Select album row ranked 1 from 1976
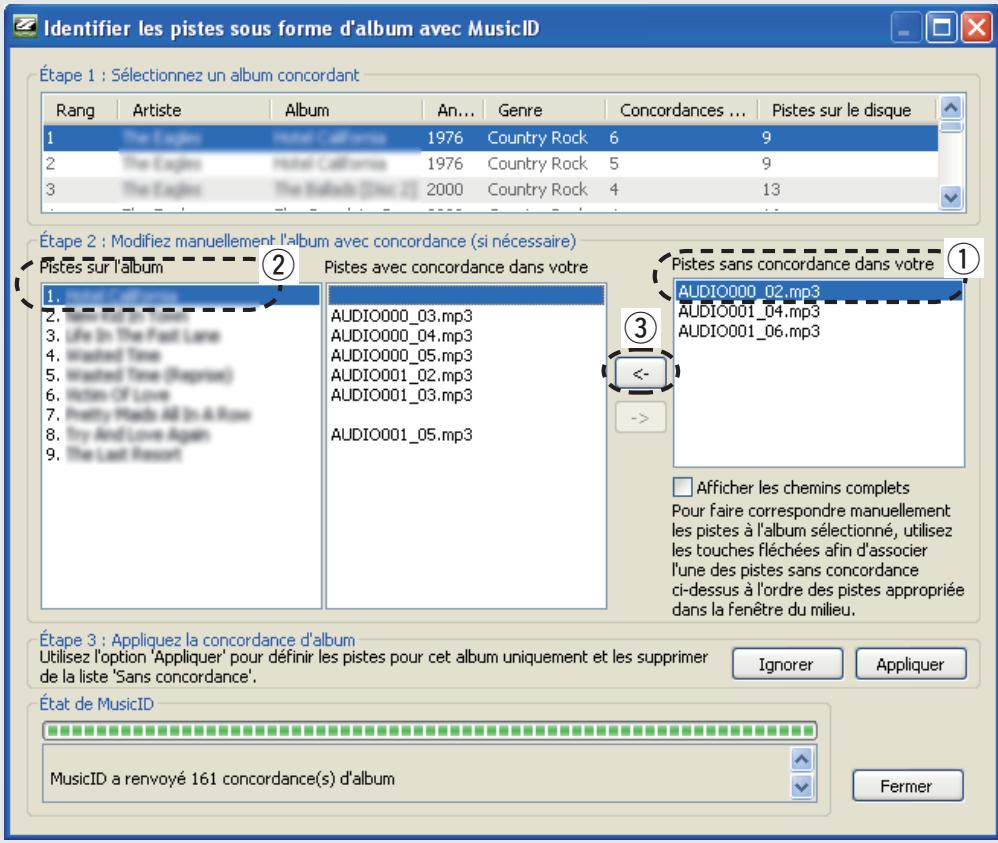Screen dimensions: 998x843 click(490, 138)
